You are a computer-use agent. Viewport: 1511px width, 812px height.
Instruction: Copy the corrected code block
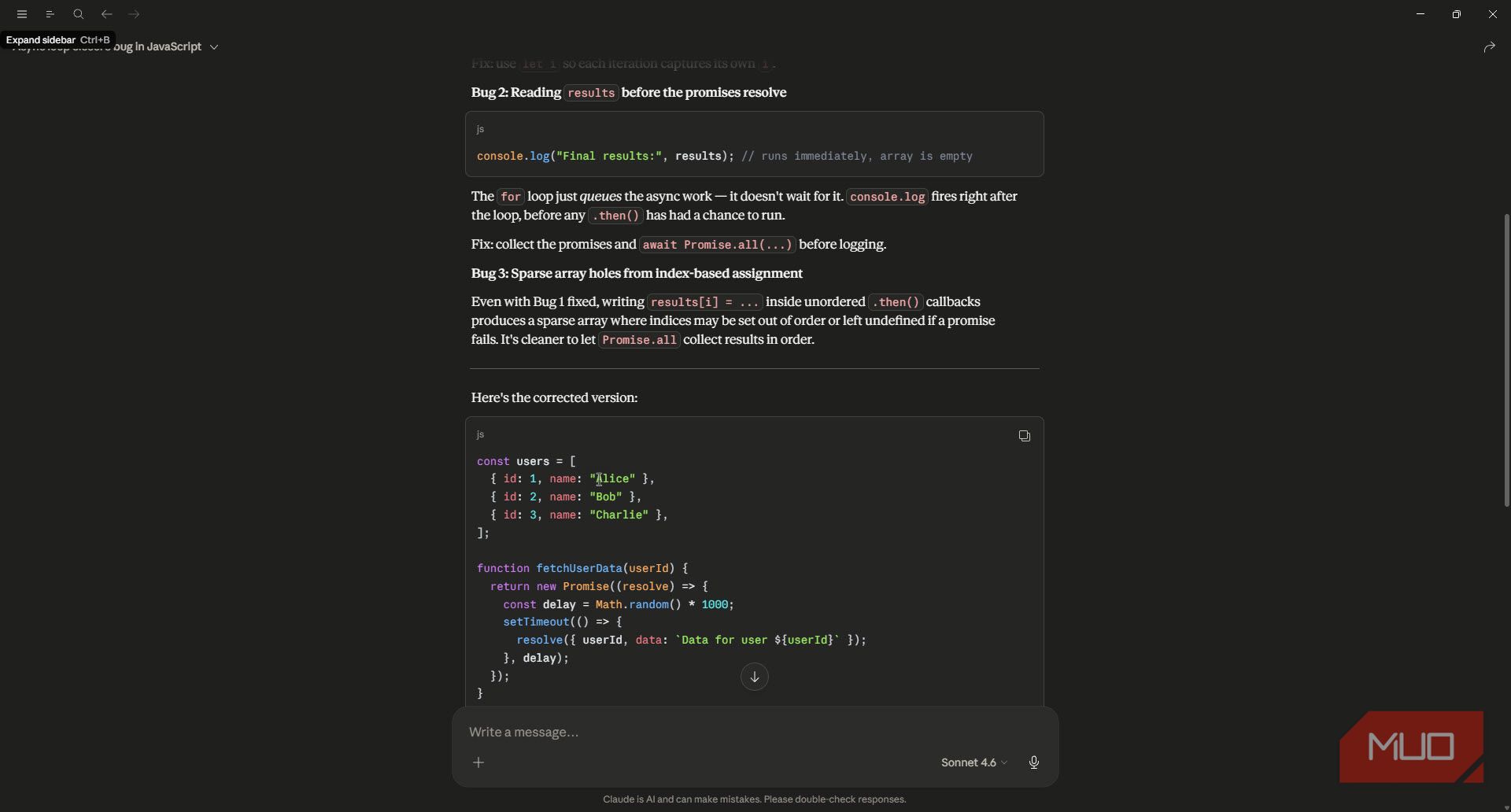(1024, 436)
